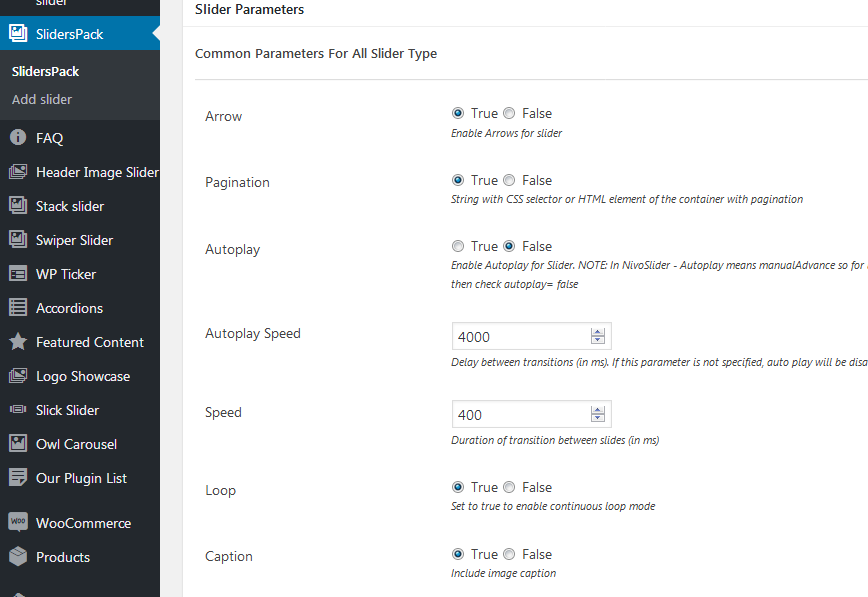Click the Owl Carousel sidebar icon
Viewport: 868px width, 597px height.
pyautogui.click(x=18, y=444)
